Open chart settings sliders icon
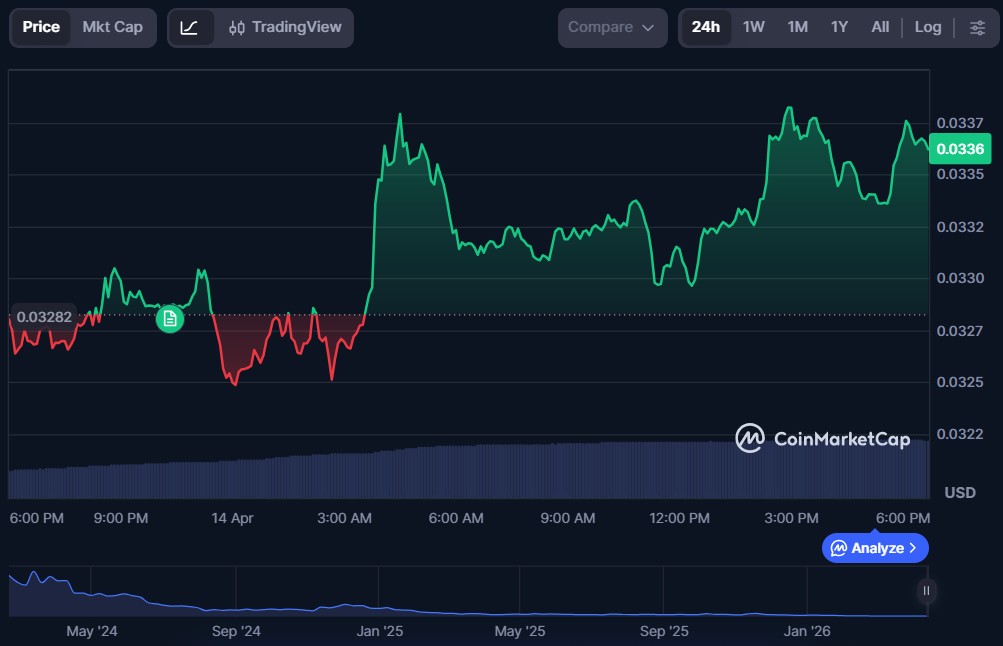The image size is (1003, 646). point(977,27)
